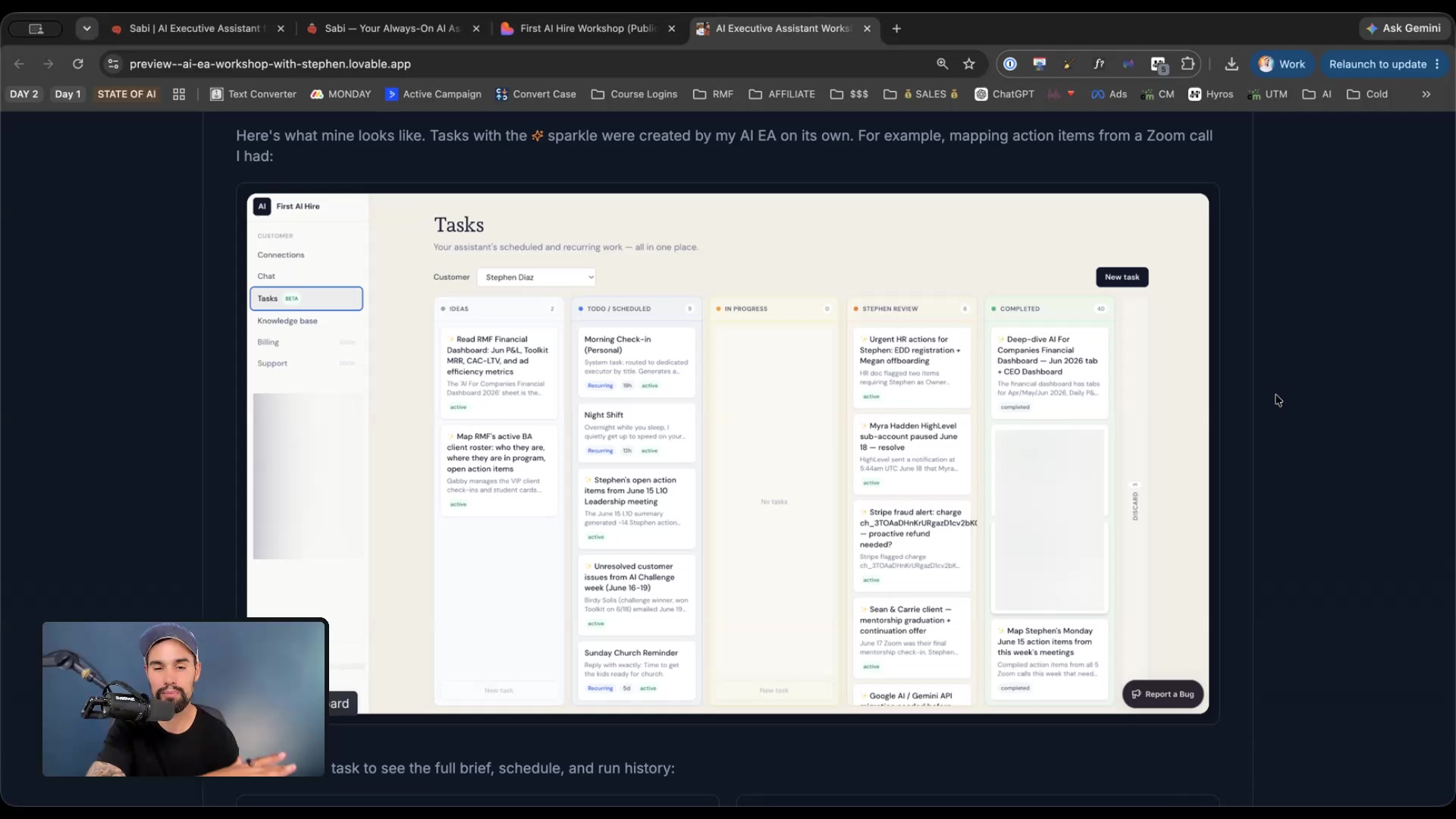
Task: Open the Text Converter bookmark
Action: (x=253, y=94)
